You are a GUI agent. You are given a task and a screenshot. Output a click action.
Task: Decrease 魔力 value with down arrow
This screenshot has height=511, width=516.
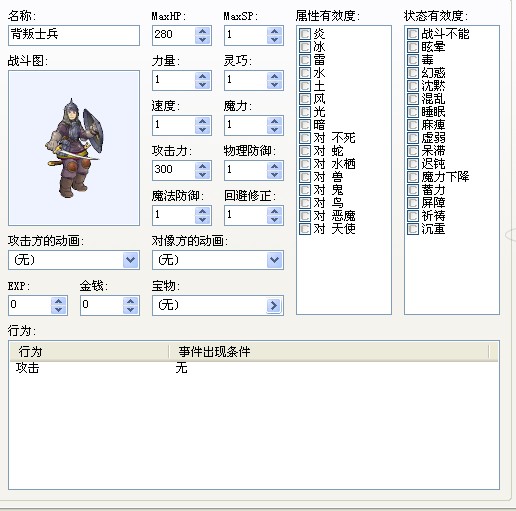(274, 130)
